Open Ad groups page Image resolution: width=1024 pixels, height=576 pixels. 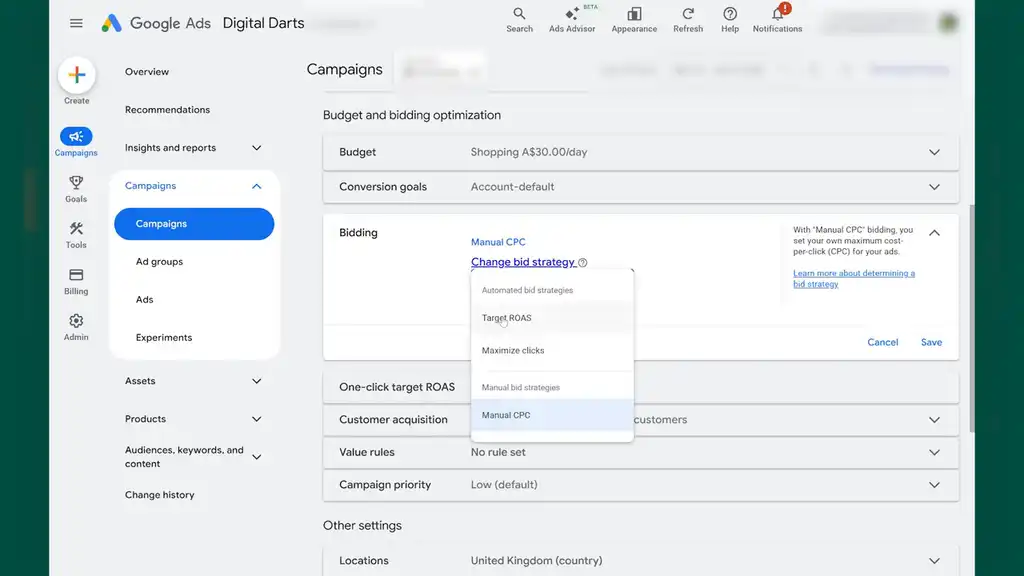click(x=159, y=262)
